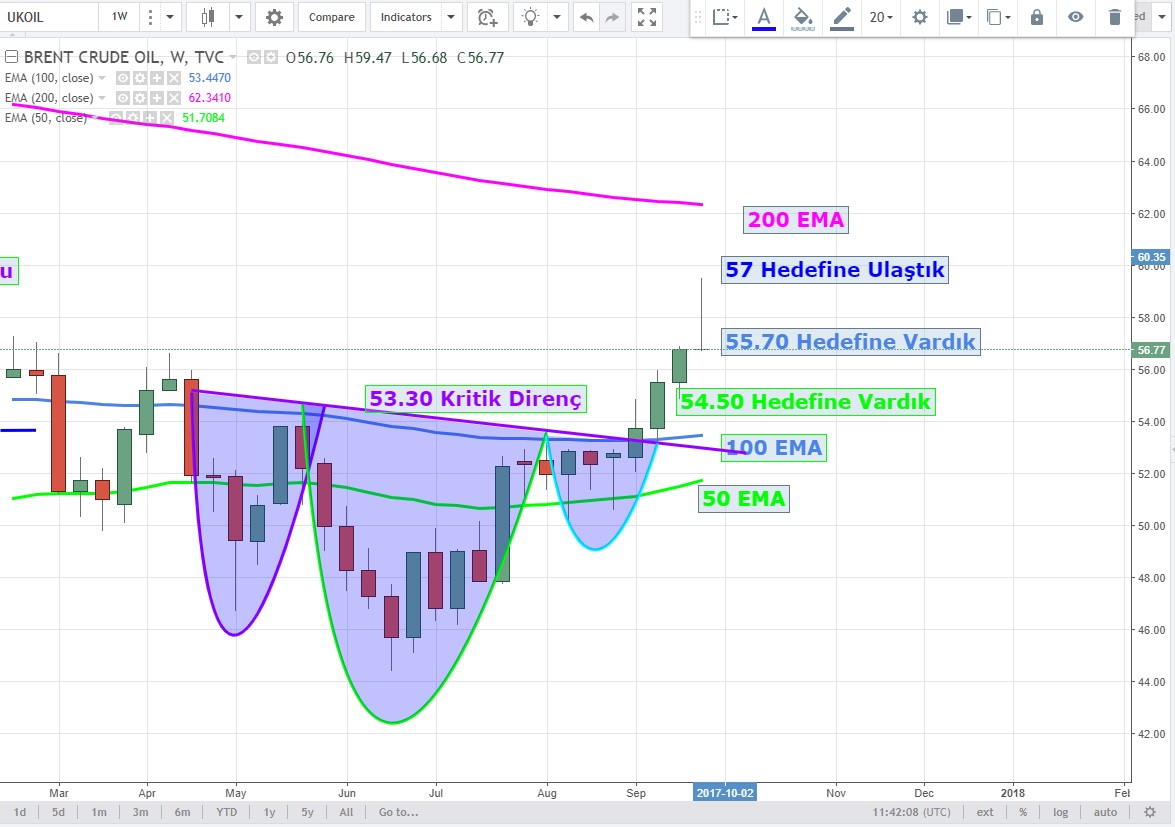The image size is (1175, 827).
Task: Open font size 20 dropdown
Action: click(881, 17)
